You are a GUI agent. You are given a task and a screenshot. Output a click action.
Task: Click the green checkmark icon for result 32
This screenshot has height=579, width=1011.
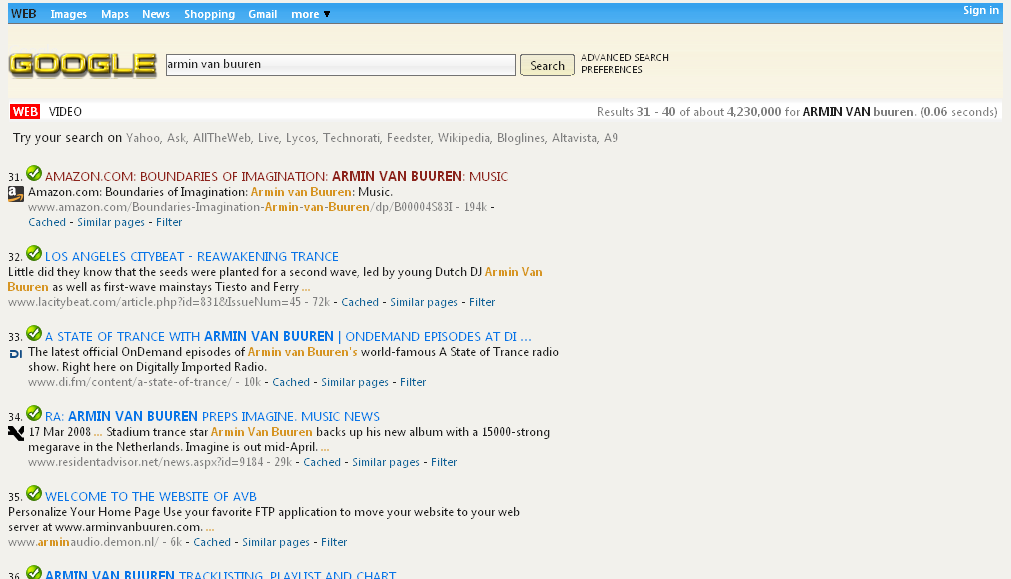pyautogui.click(x=34, y=253)
